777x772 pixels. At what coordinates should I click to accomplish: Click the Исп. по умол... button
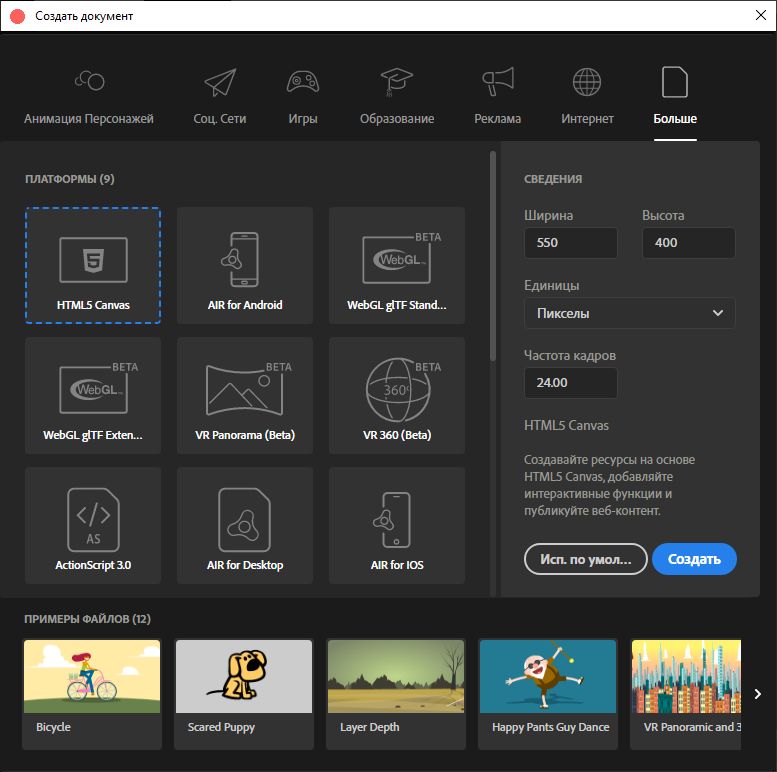pos(586,559)
